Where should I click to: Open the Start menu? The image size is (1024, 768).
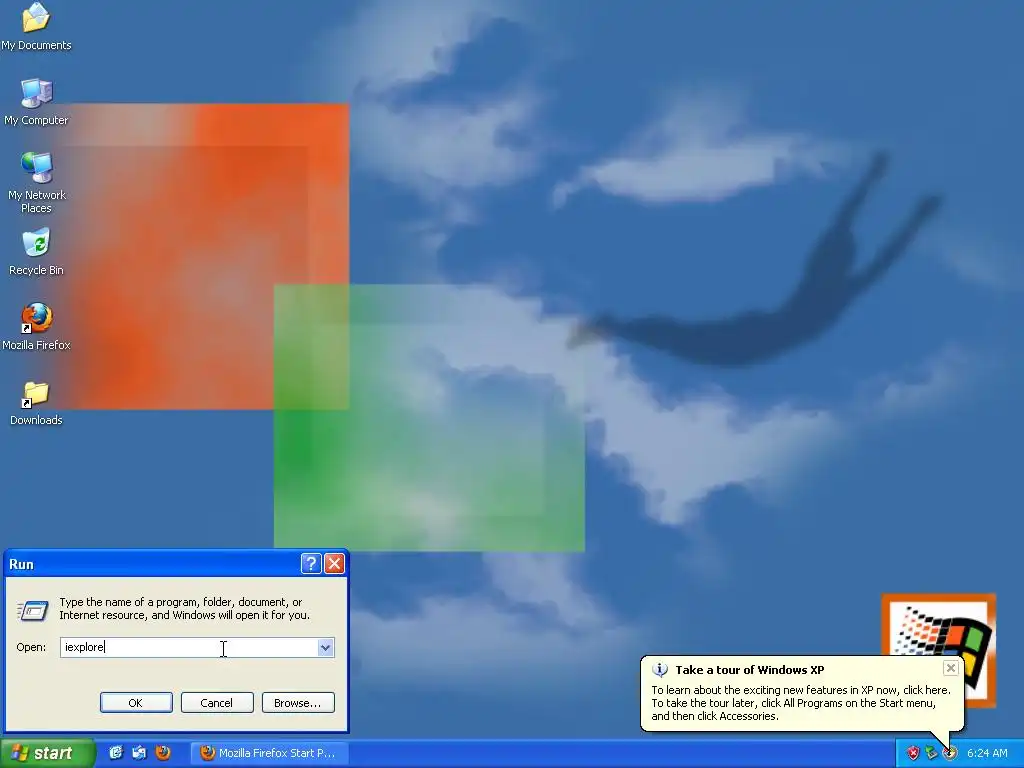click(48, 753)
